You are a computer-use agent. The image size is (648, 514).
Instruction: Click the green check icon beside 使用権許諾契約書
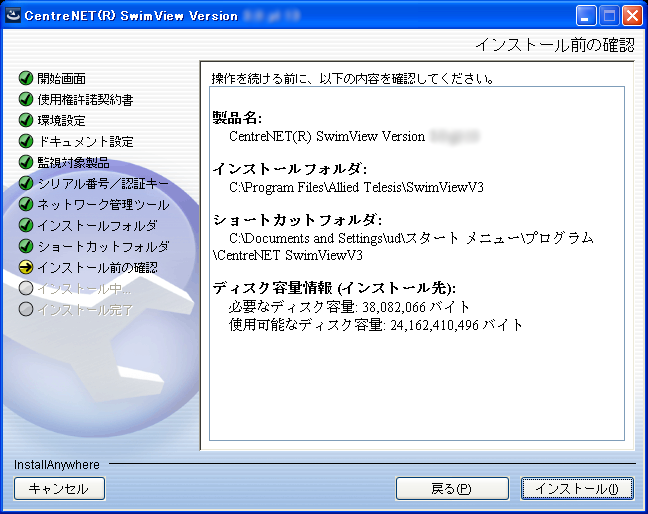tap(26, 99)
